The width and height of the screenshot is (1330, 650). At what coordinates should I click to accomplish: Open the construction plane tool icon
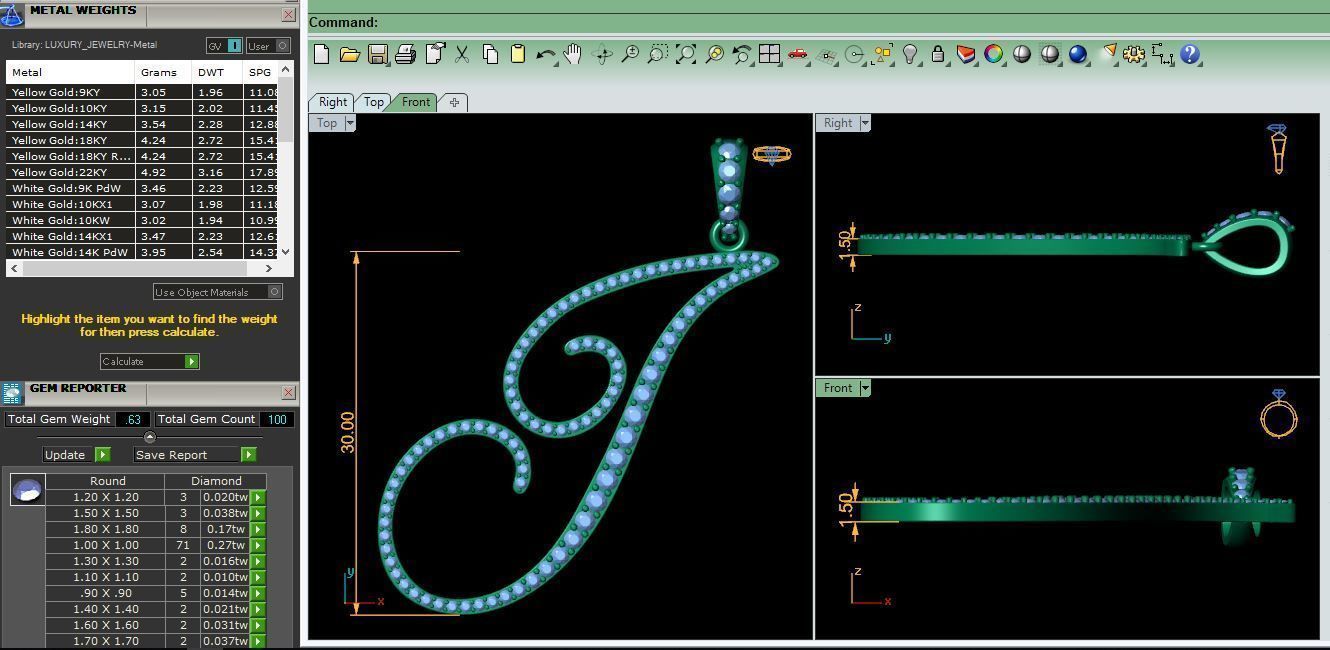click(x=826, y=54)
